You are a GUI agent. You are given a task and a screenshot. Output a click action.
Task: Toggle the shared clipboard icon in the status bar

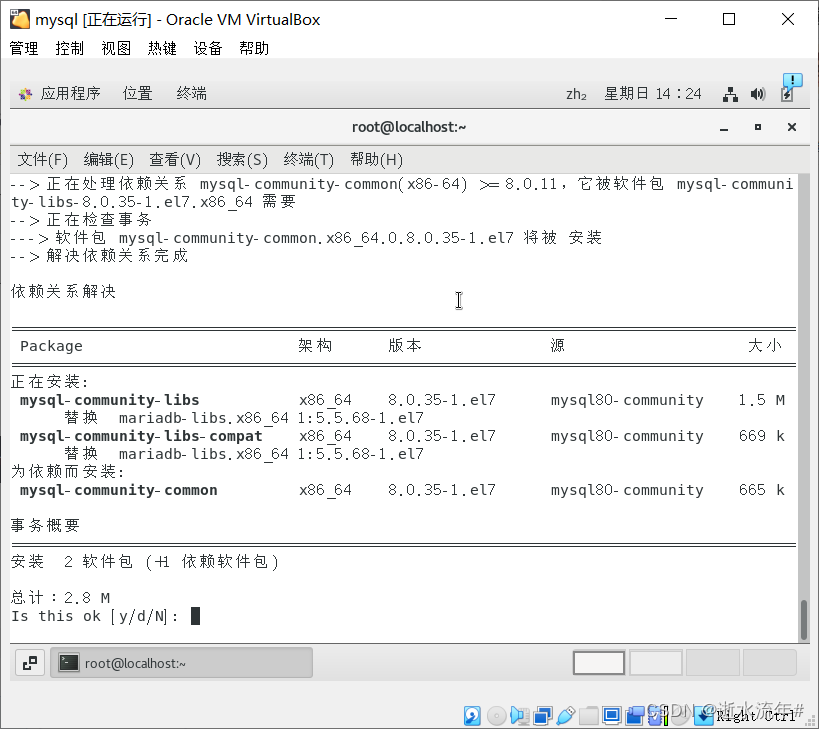point(636,715)
